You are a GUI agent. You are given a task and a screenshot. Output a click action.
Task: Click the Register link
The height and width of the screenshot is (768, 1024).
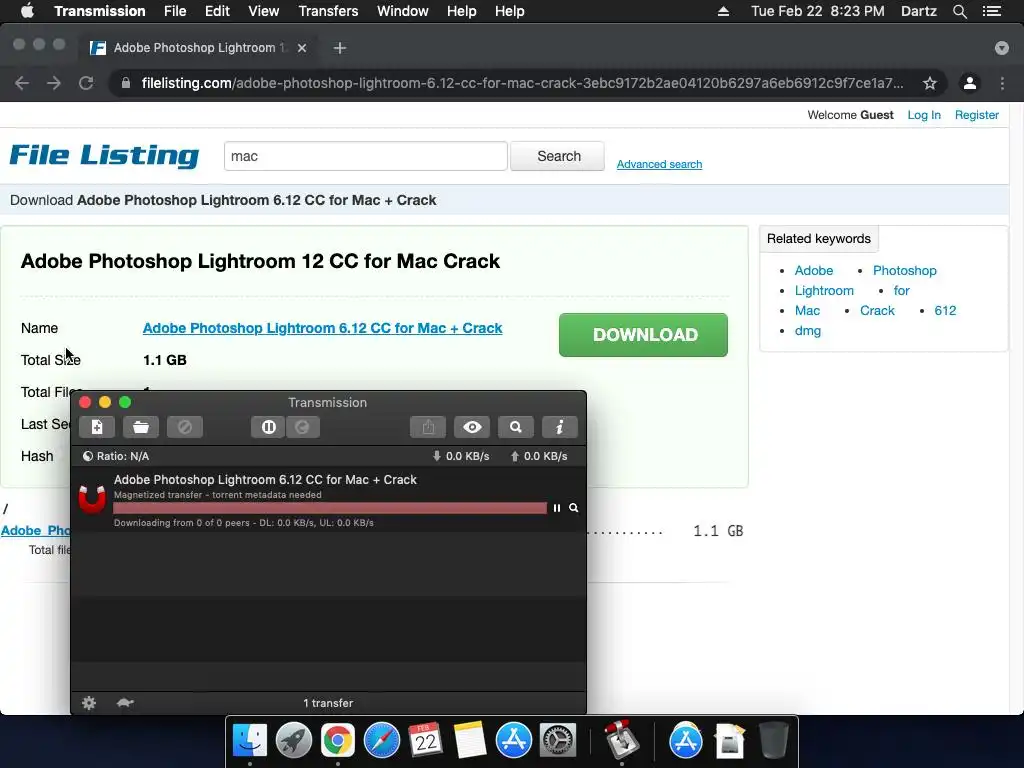click(x=977, y=115)
